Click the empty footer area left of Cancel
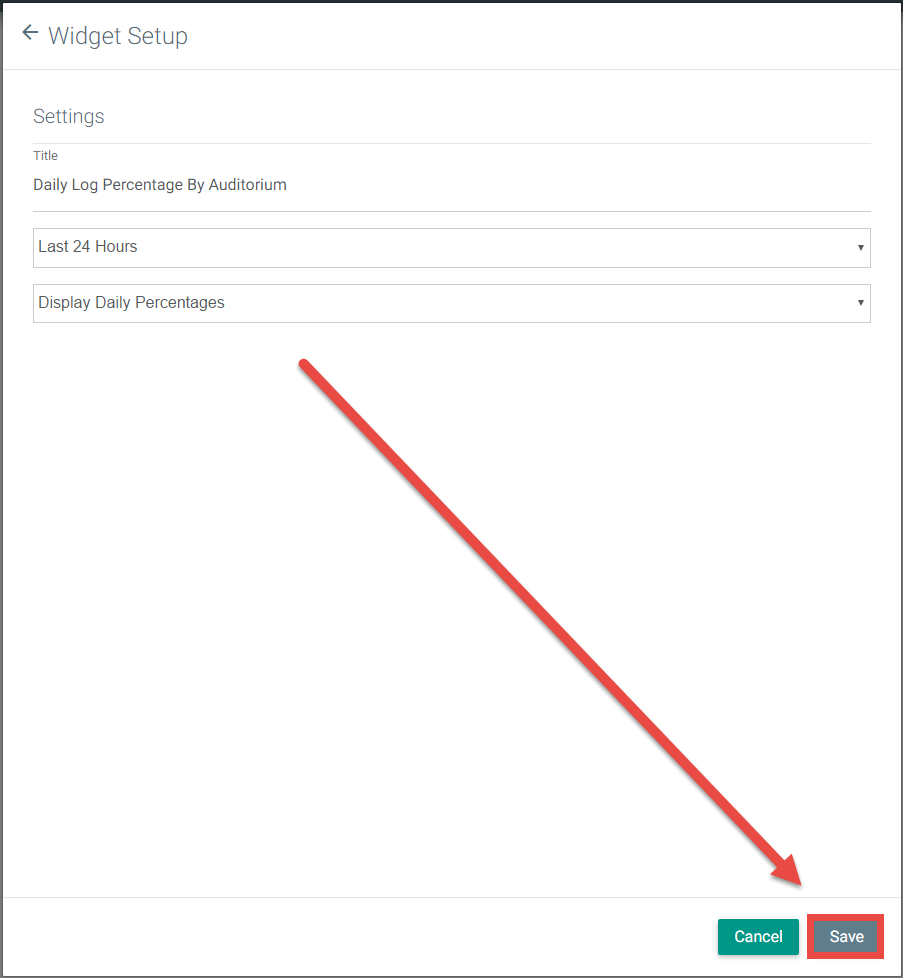 click(x=350, y=937)
